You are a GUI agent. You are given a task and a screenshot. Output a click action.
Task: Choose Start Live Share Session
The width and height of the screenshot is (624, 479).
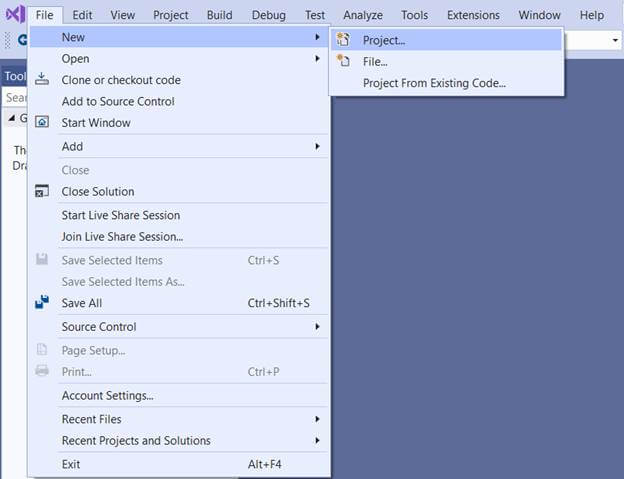coord(179,215)
